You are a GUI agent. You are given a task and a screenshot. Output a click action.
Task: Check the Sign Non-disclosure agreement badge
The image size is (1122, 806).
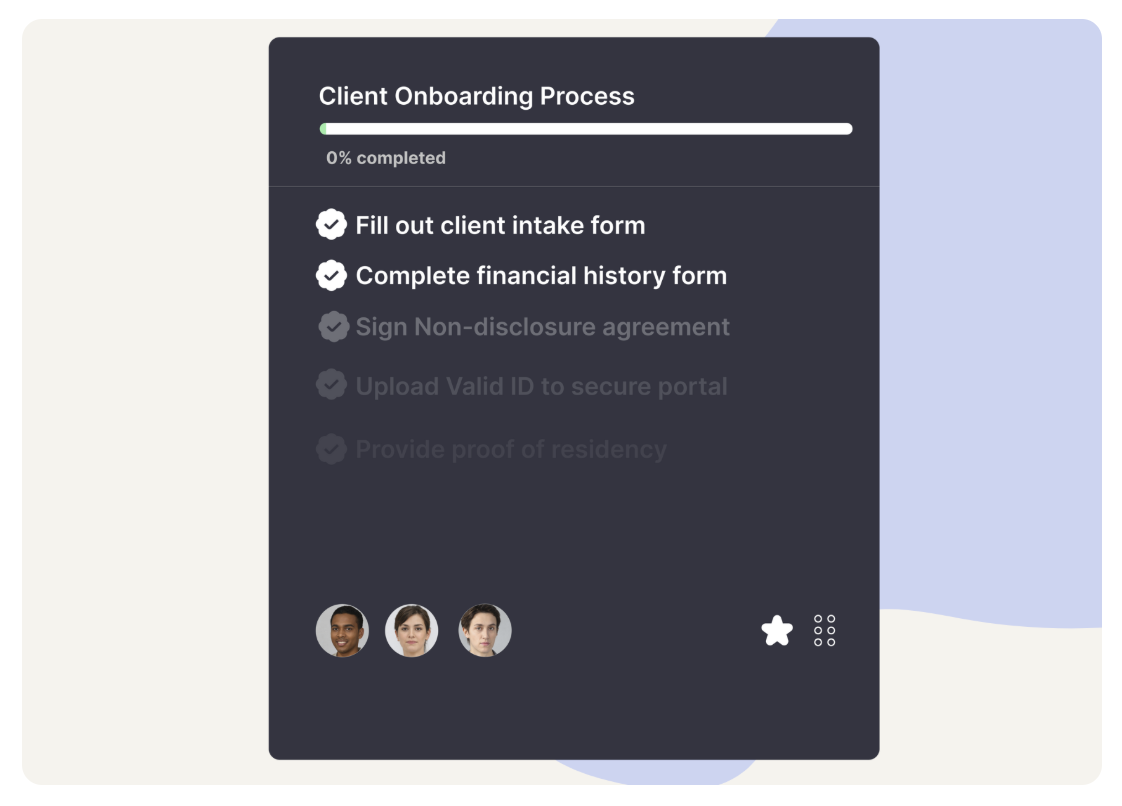pyautogui.click(x=333, y=327)
